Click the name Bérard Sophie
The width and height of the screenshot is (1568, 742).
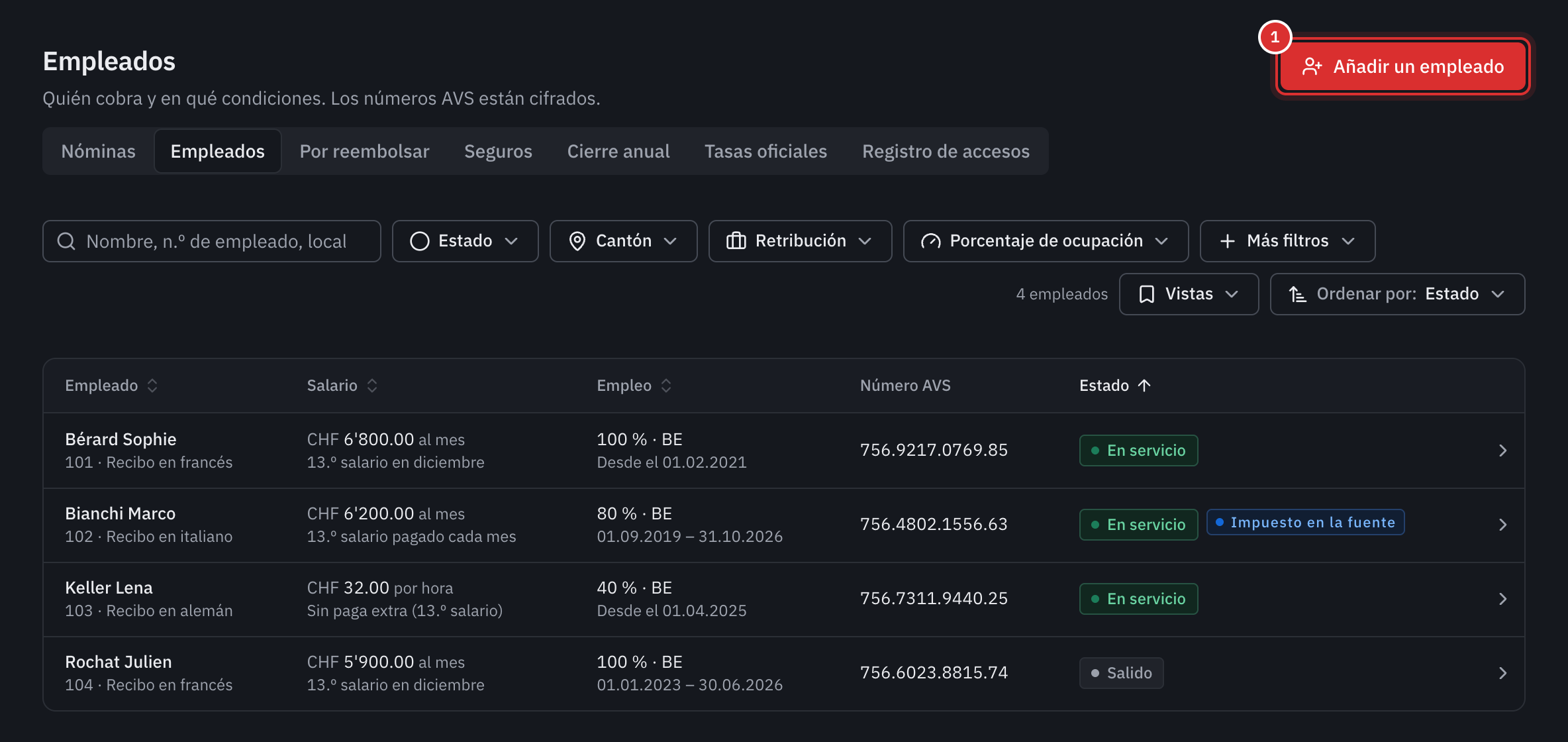(x=121, y=439)
